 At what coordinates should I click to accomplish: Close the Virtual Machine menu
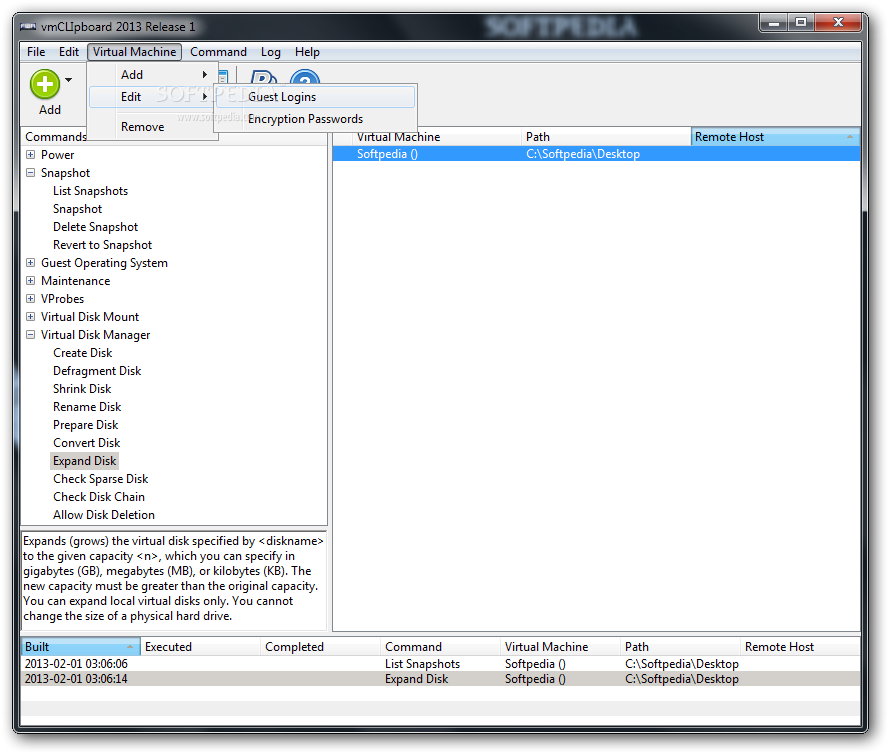[134, 52]
